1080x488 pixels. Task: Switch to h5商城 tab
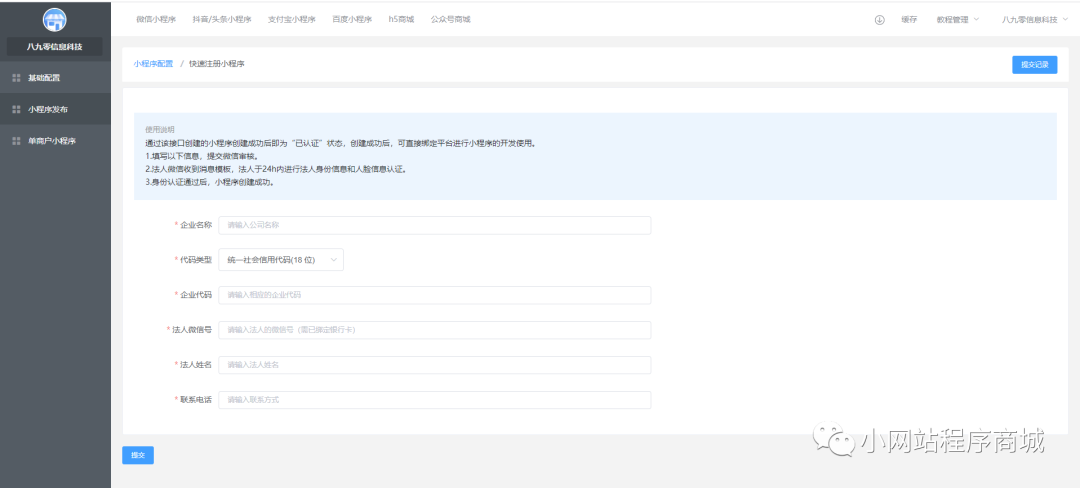click(x=401, y=20)
